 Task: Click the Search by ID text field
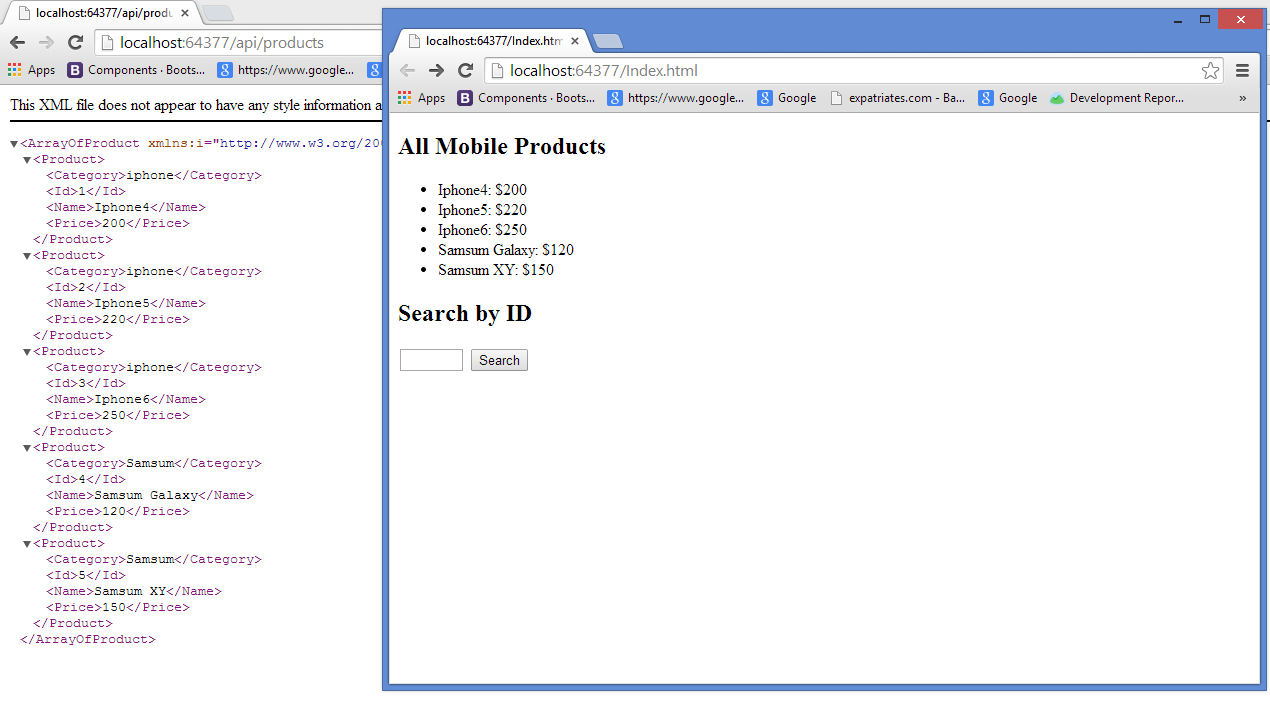click(431, 360)
